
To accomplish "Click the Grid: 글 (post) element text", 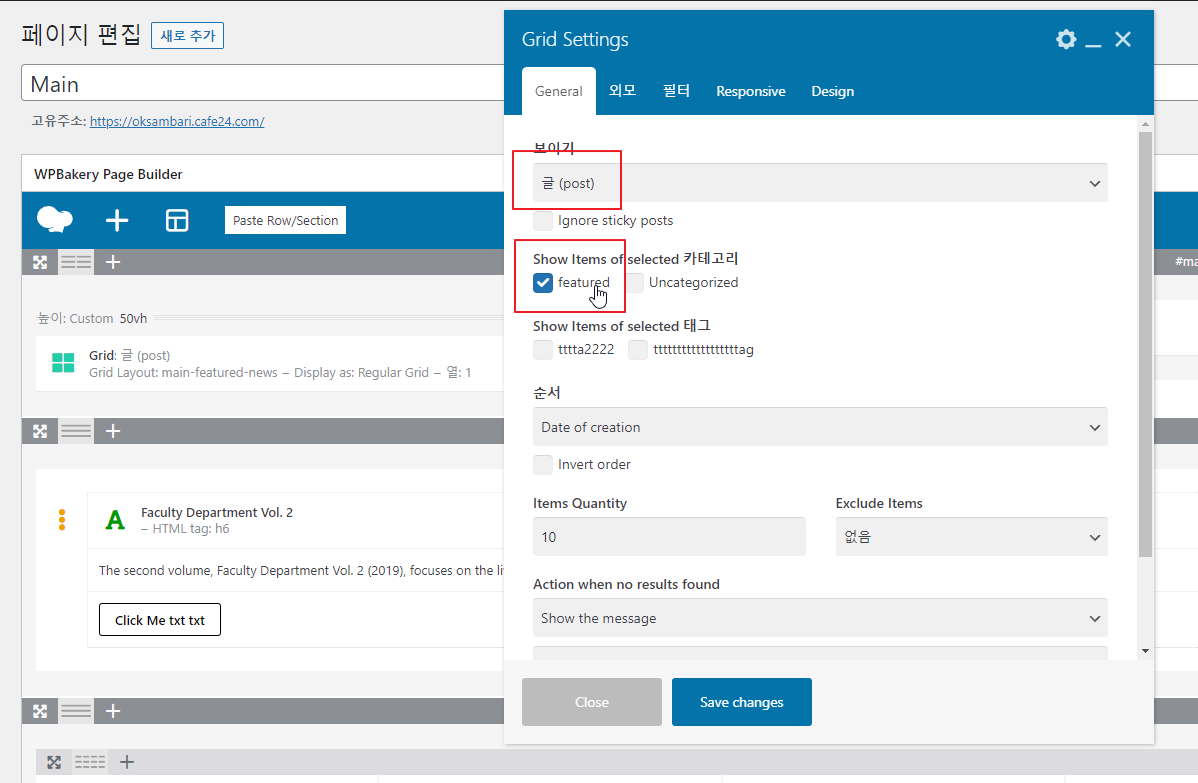I will pyautogui.click(x=129, y=355).
